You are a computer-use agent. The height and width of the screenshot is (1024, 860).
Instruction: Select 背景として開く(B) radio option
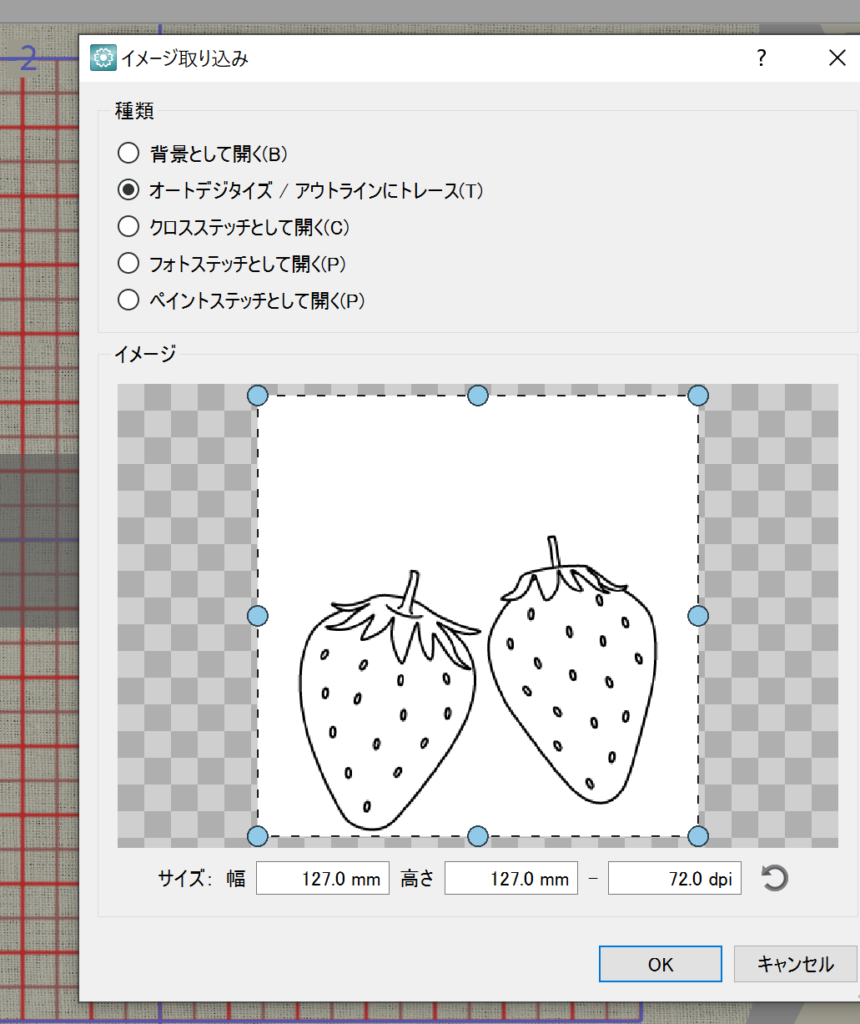128,154
